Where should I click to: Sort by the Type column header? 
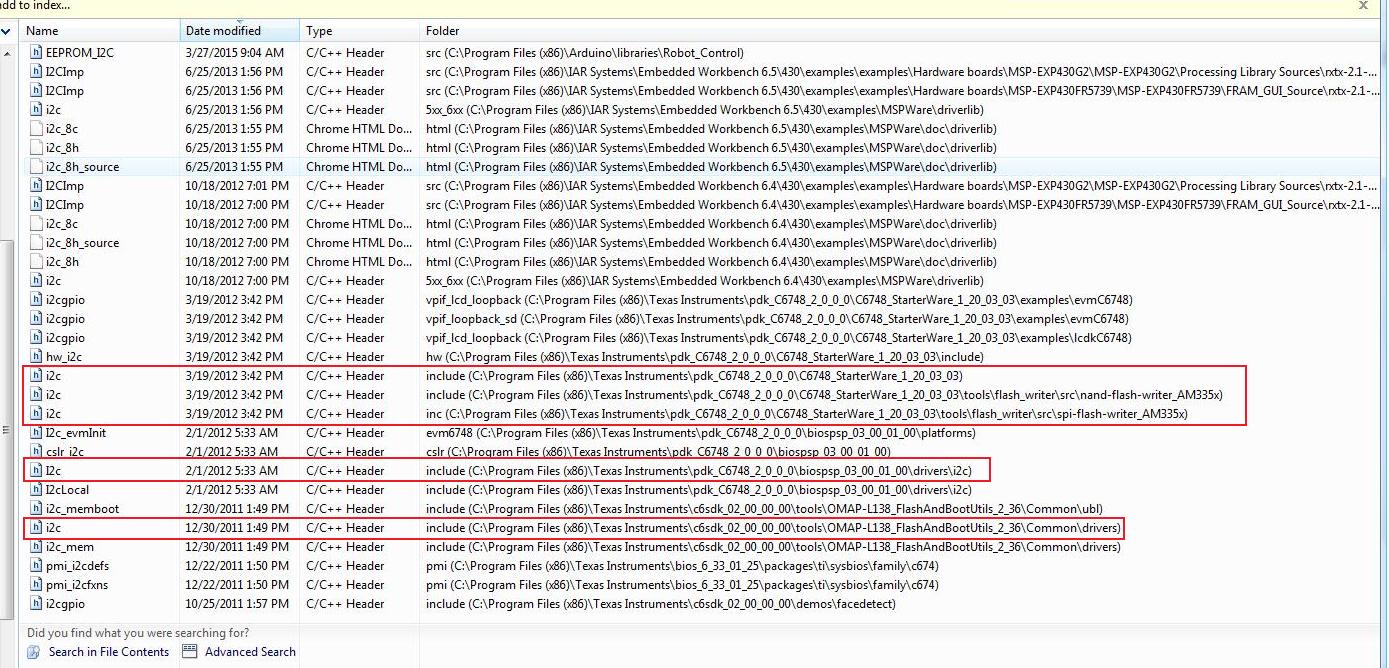click(360, 31)
